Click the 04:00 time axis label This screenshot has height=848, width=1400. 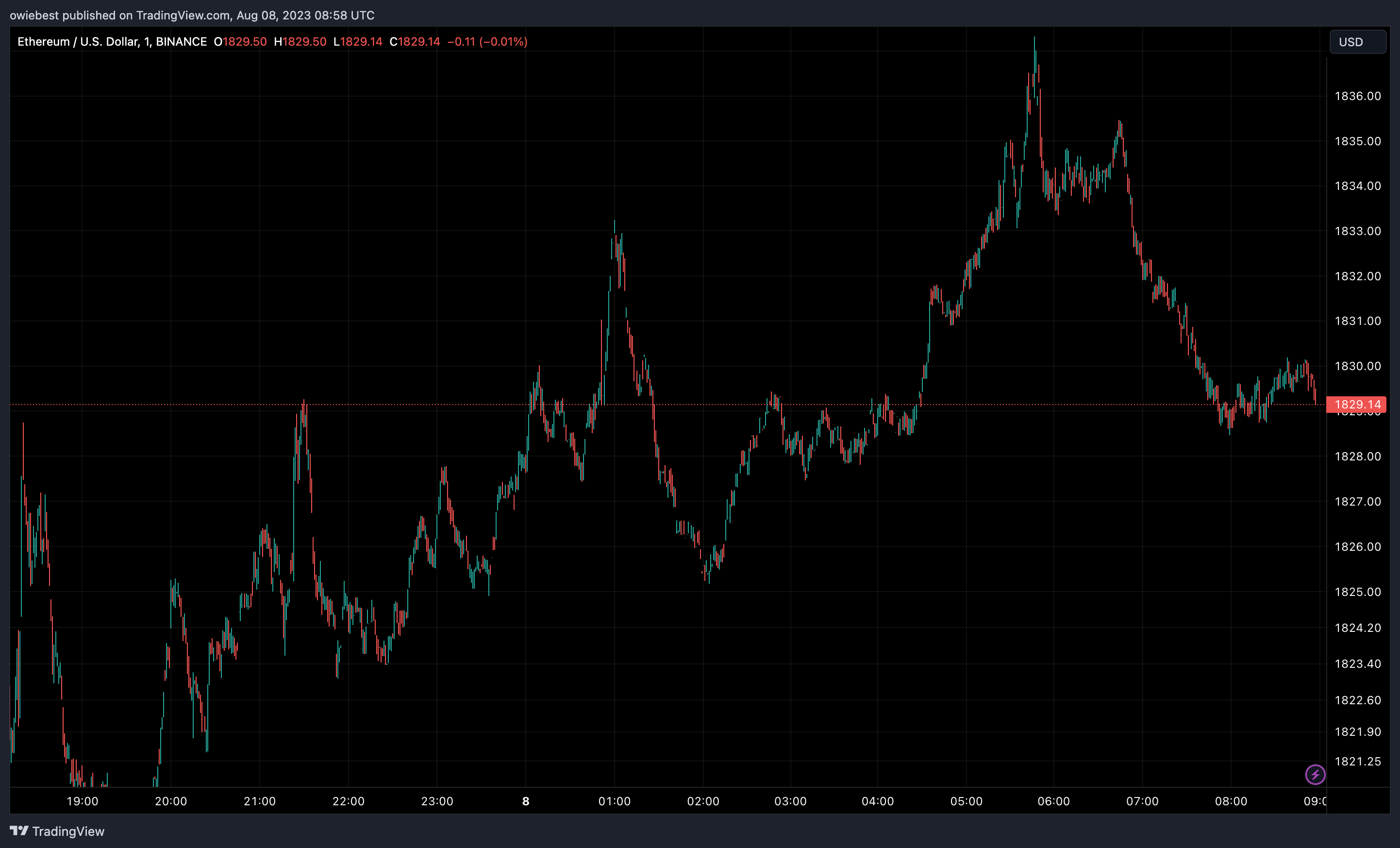point(878,801)
